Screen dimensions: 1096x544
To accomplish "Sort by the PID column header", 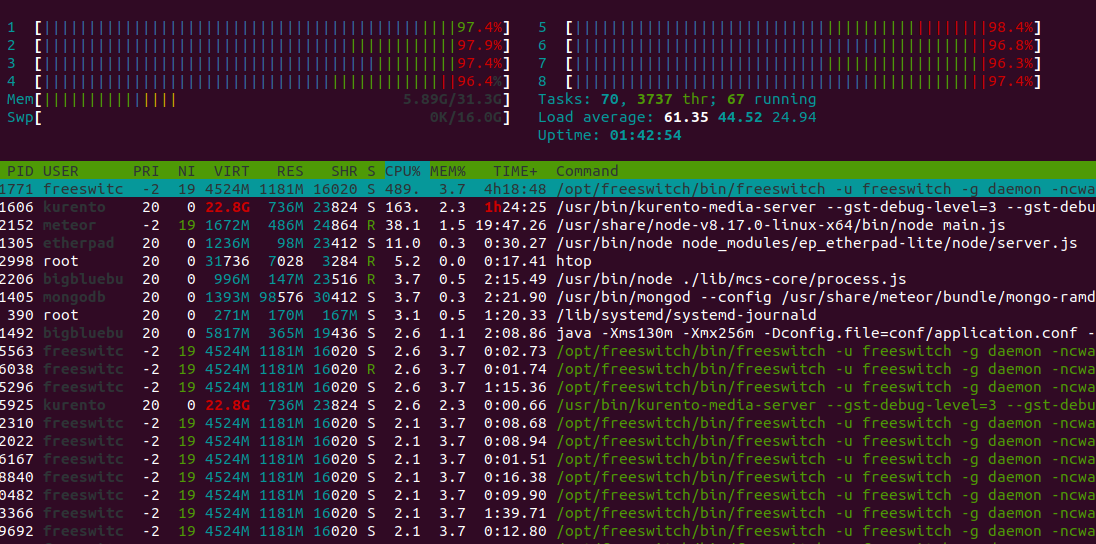I will click(x=20, y=171).
